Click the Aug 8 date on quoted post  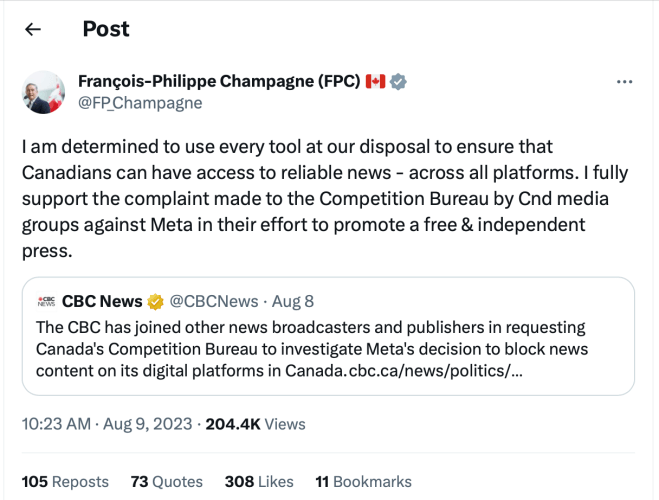click(x=292, y=300)
